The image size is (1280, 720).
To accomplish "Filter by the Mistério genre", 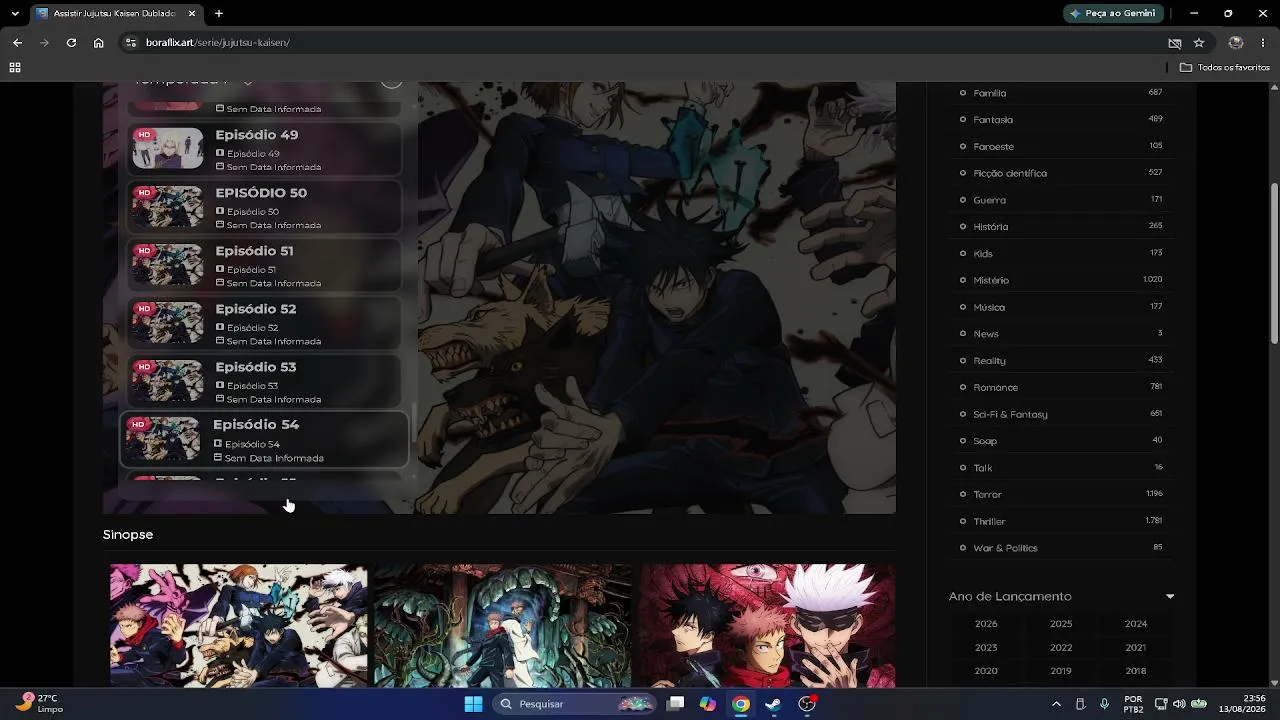I will point(991,280).
